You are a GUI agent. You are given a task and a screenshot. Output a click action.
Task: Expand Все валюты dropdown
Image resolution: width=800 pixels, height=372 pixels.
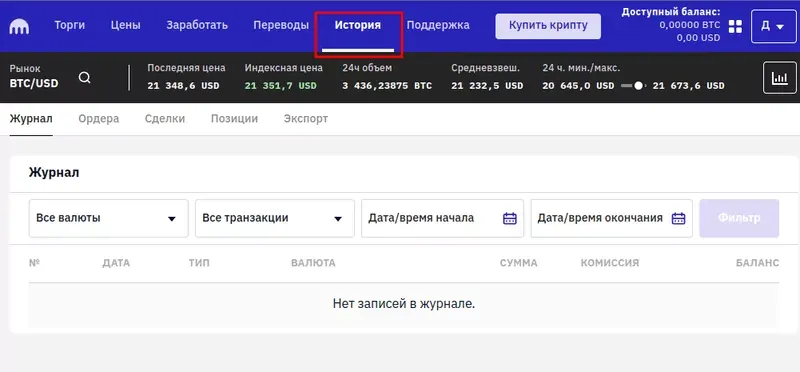109,218
